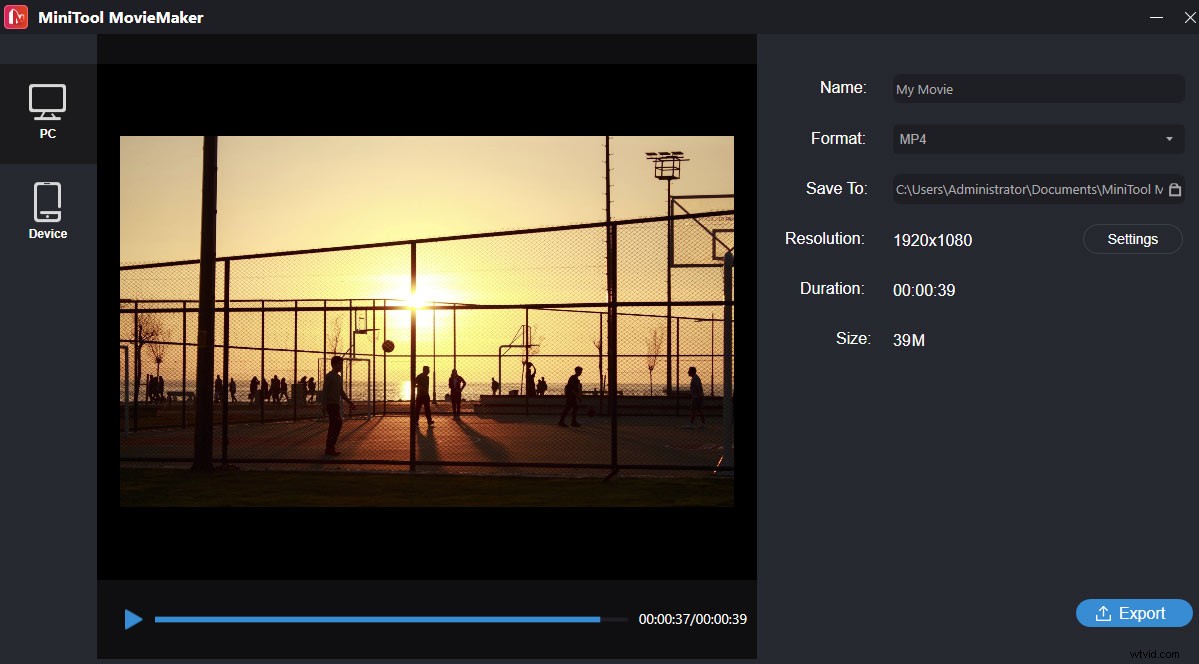Click the minimize icon in the title bar
The image size is (1199, 664).
[x=1156, y=17]
